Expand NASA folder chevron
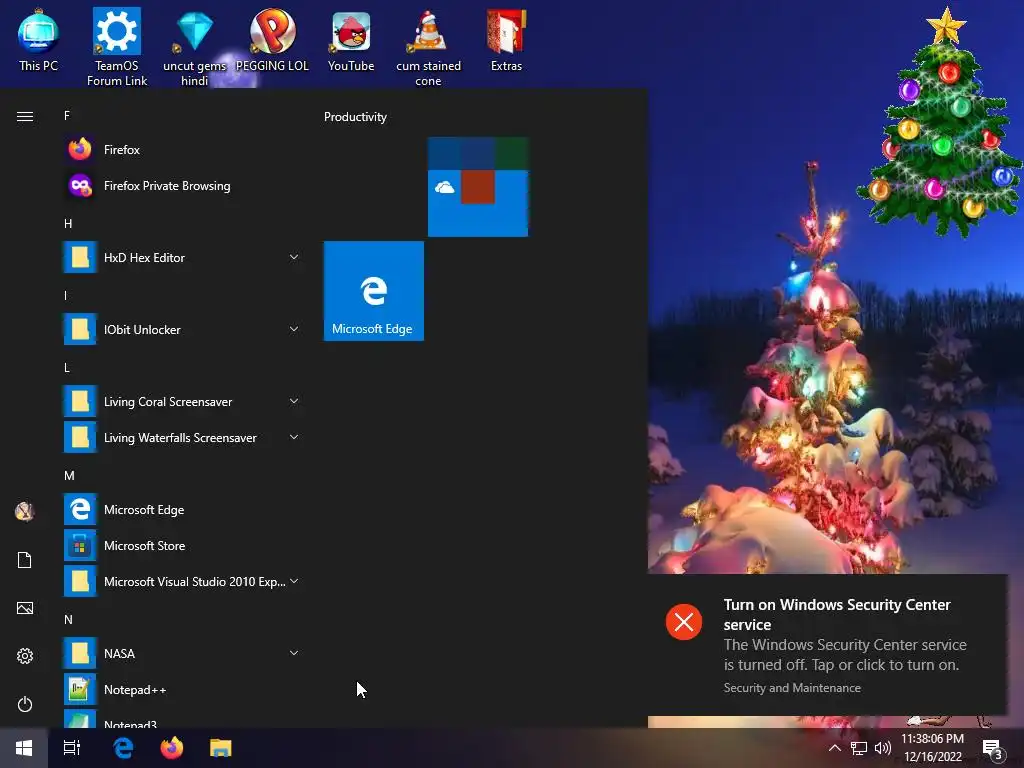The width and height of the screenshot is (1024, 768). pyautogui.click(x=294, y=653)
